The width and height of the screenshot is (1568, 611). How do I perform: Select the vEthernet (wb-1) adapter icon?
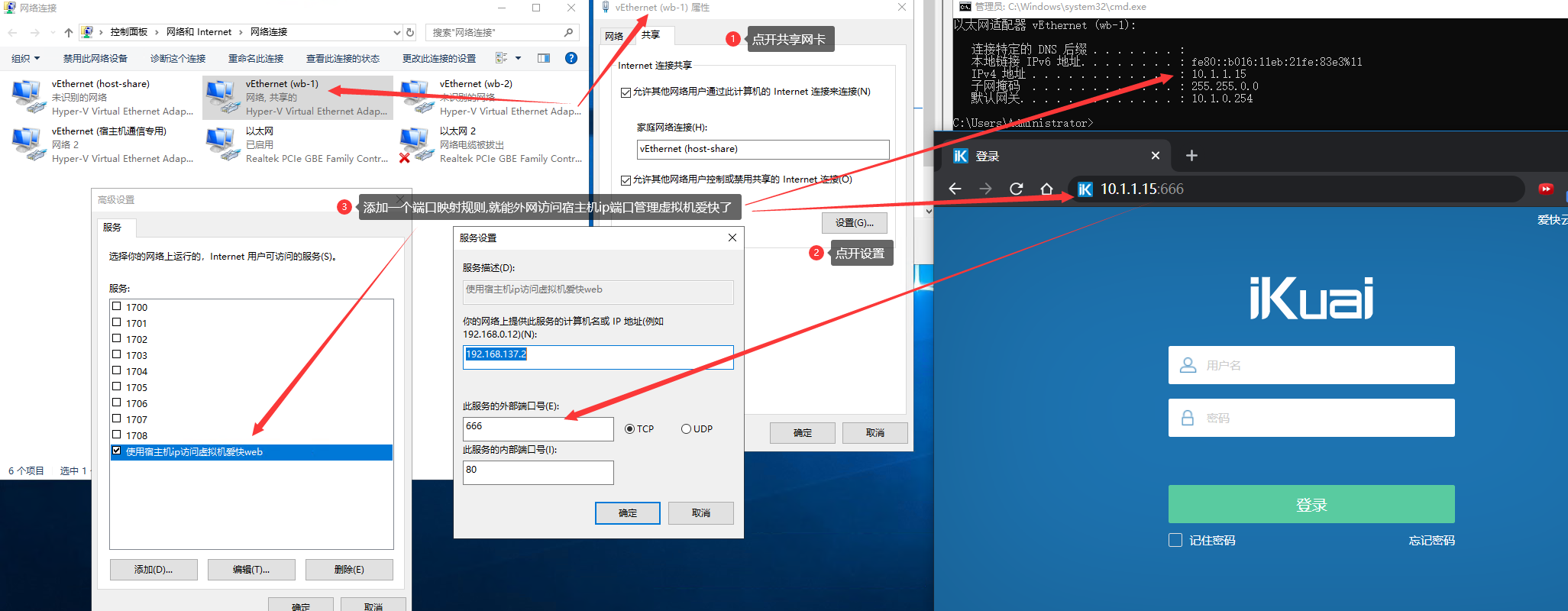(x=222, y=96)
